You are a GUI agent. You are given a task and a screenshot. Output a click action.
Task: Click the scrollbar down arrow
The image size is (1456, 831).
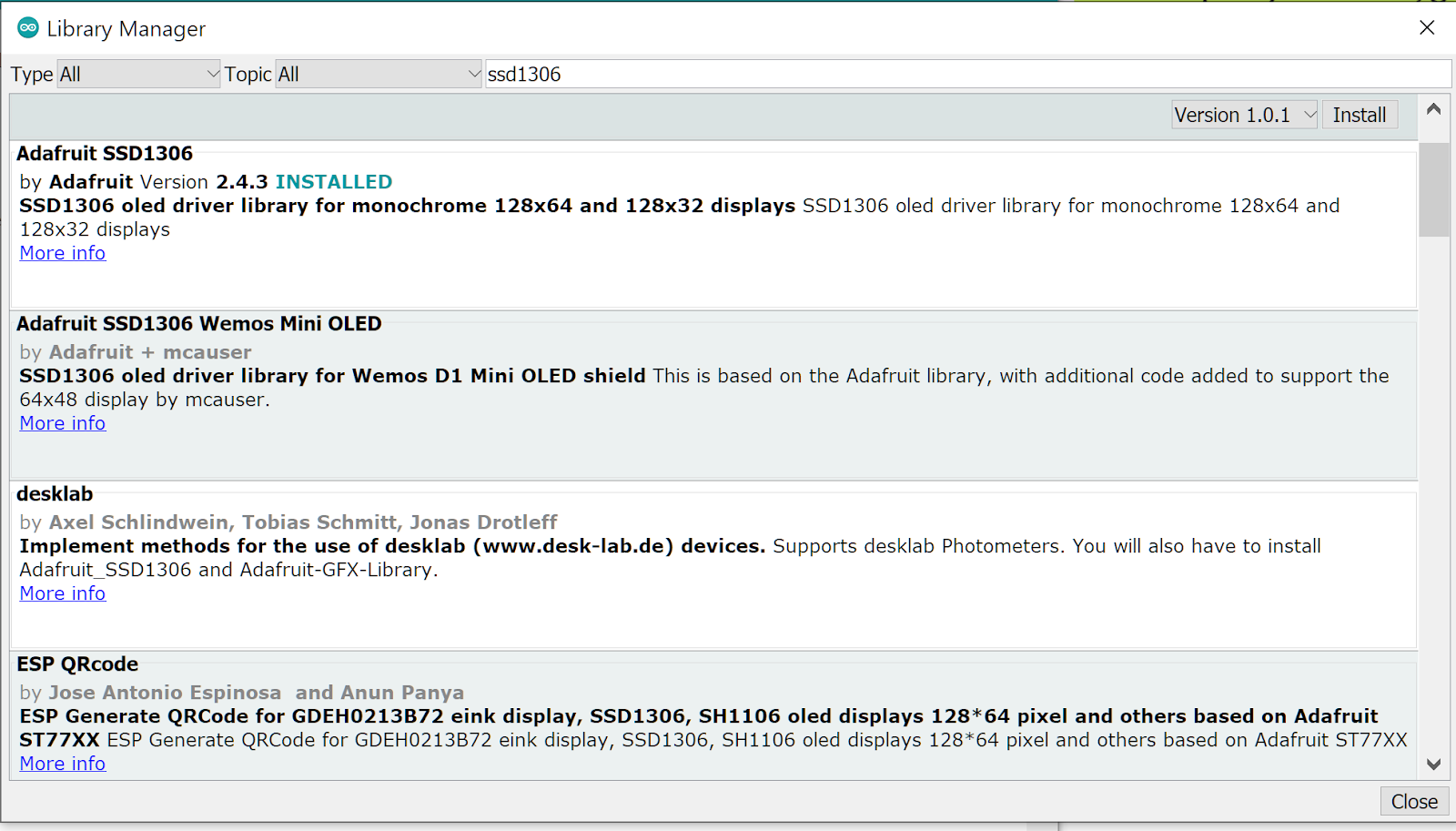(x=1434, y=764)
